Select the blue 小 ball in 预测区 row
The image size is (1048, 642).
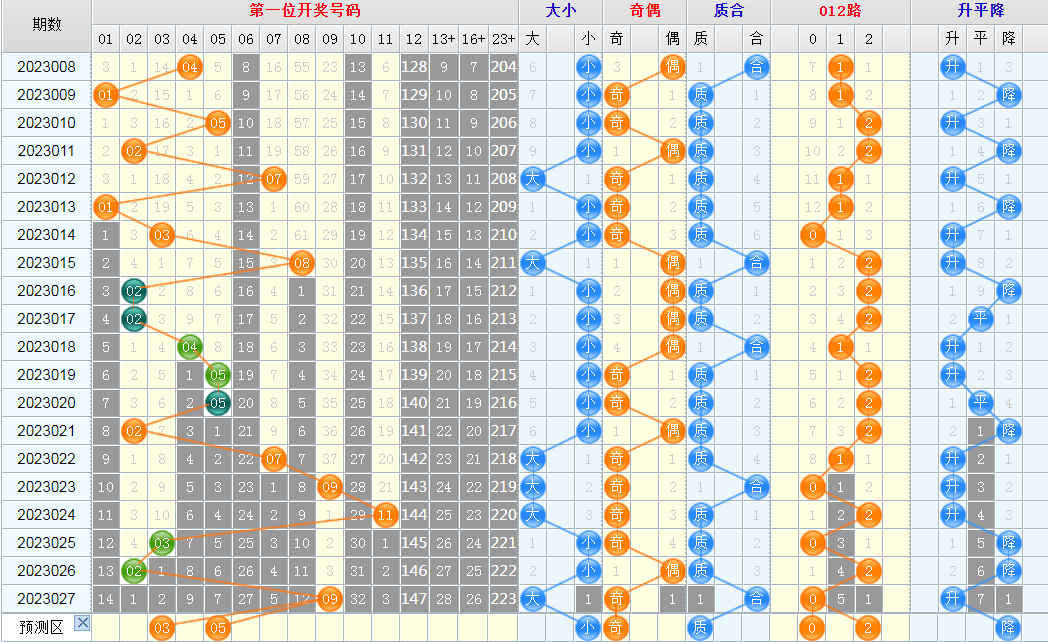click(x=588, y=628)
